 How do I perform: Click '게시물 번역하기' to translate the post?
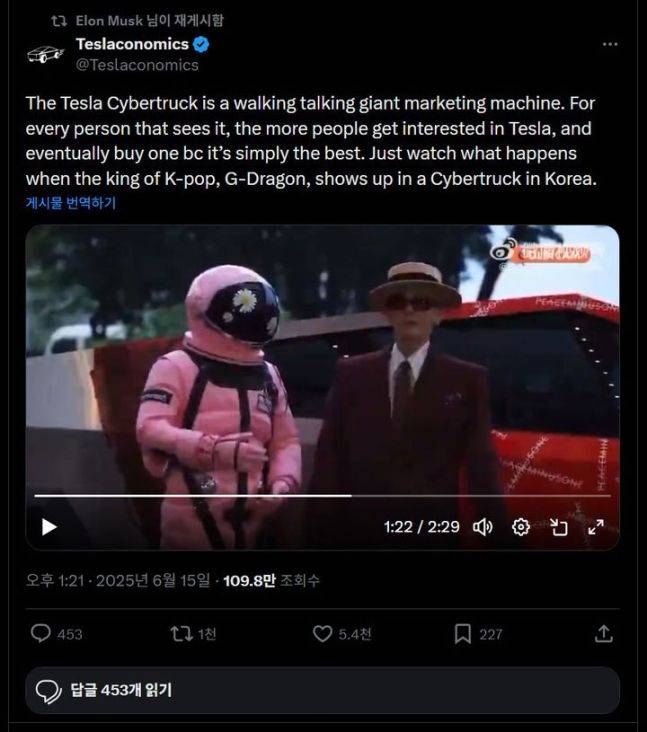(x=70, y=203)
